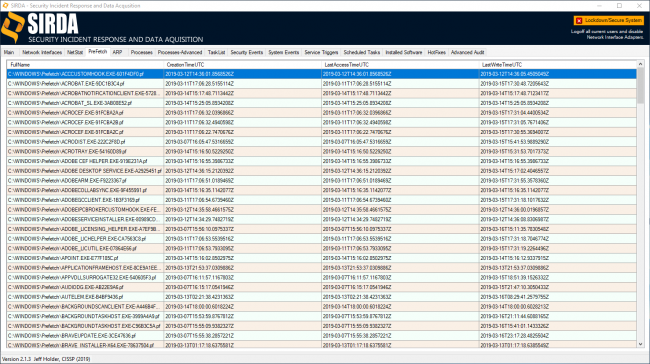The height and width of the screenshot is (364, 650).
Task: Select the ADOBEIPCBROKERCUSTOMHOOK.EXE row
Action: coord(322,210)
